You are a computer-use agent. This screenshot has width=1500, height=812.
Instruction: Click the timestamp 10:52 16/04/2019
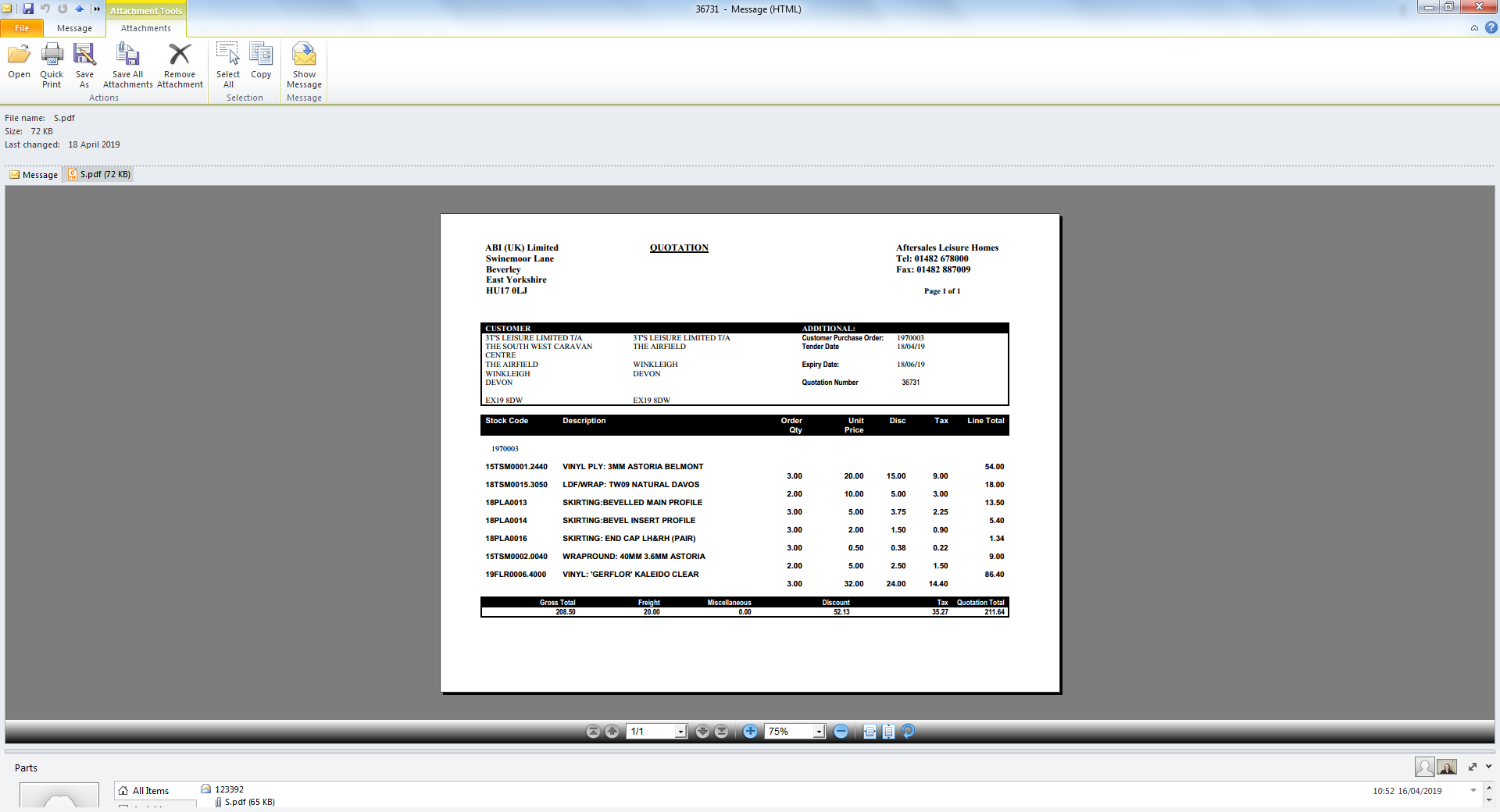point(1407,791)
